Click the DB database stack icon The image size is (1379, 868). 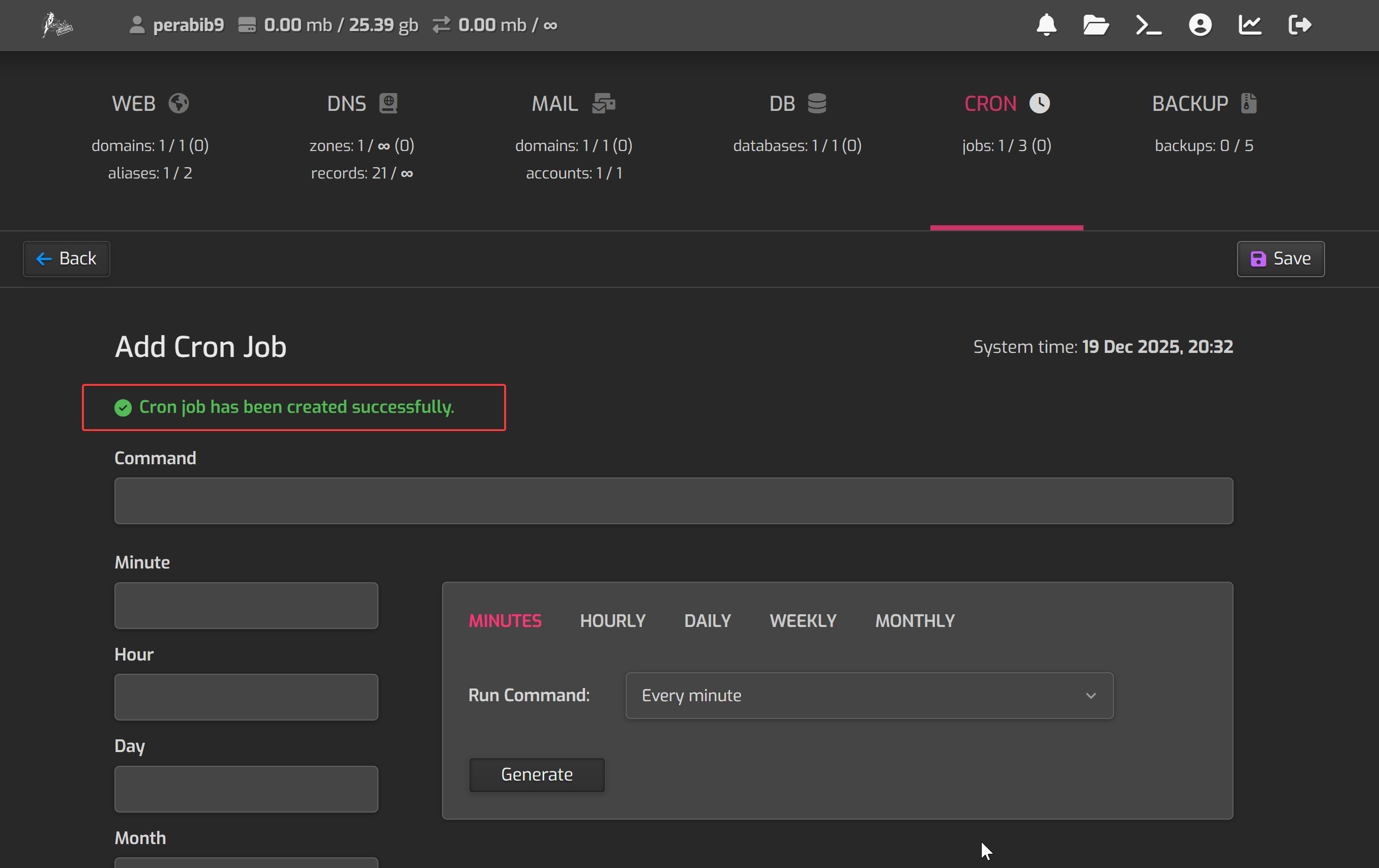[x=816, y=104]
